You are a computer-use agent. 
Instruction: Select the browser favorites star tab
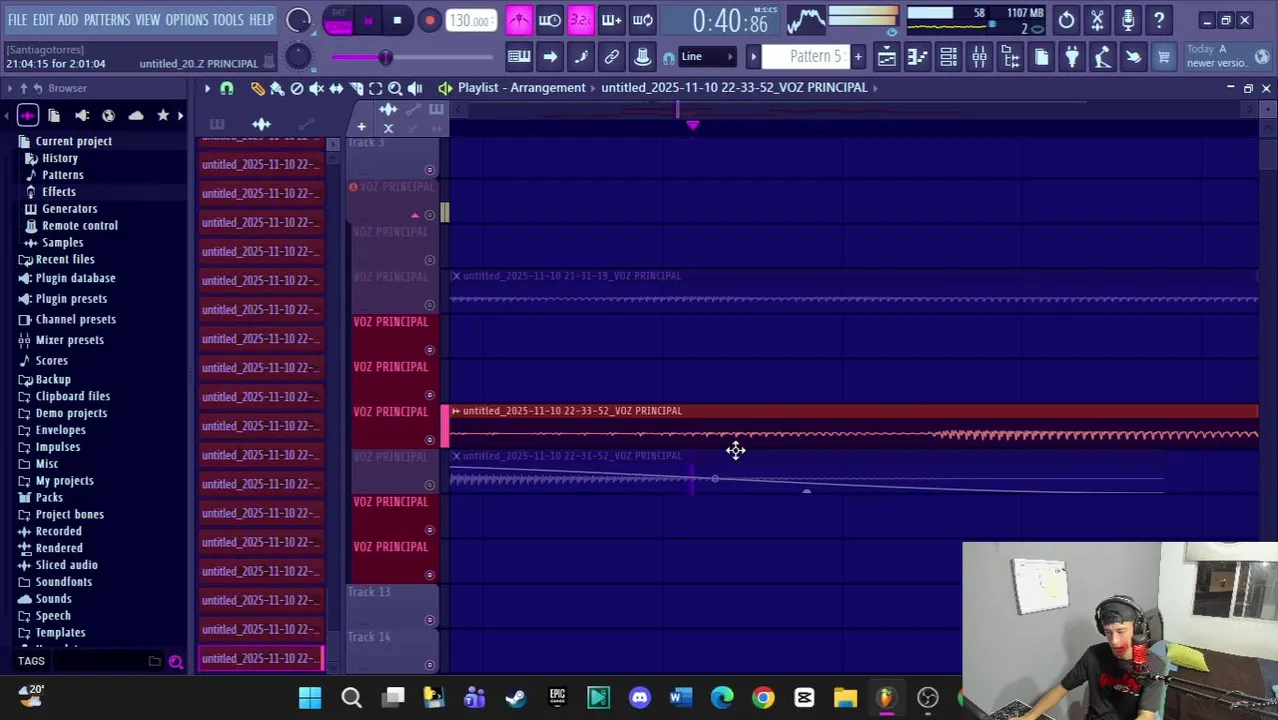tap(163, 116)
